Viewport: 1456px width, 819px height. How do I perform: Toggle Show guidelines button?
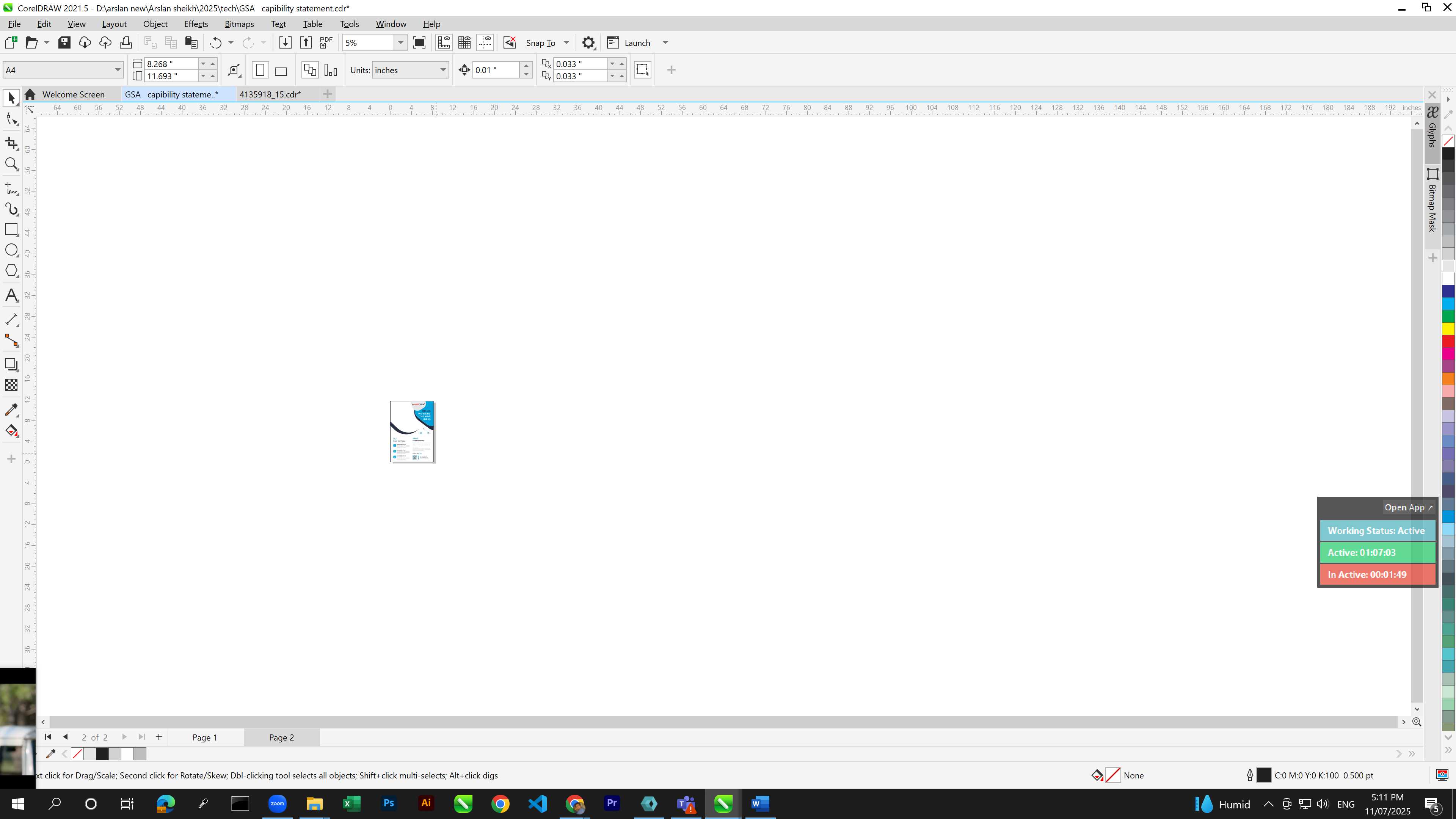(x=485, y=43)
